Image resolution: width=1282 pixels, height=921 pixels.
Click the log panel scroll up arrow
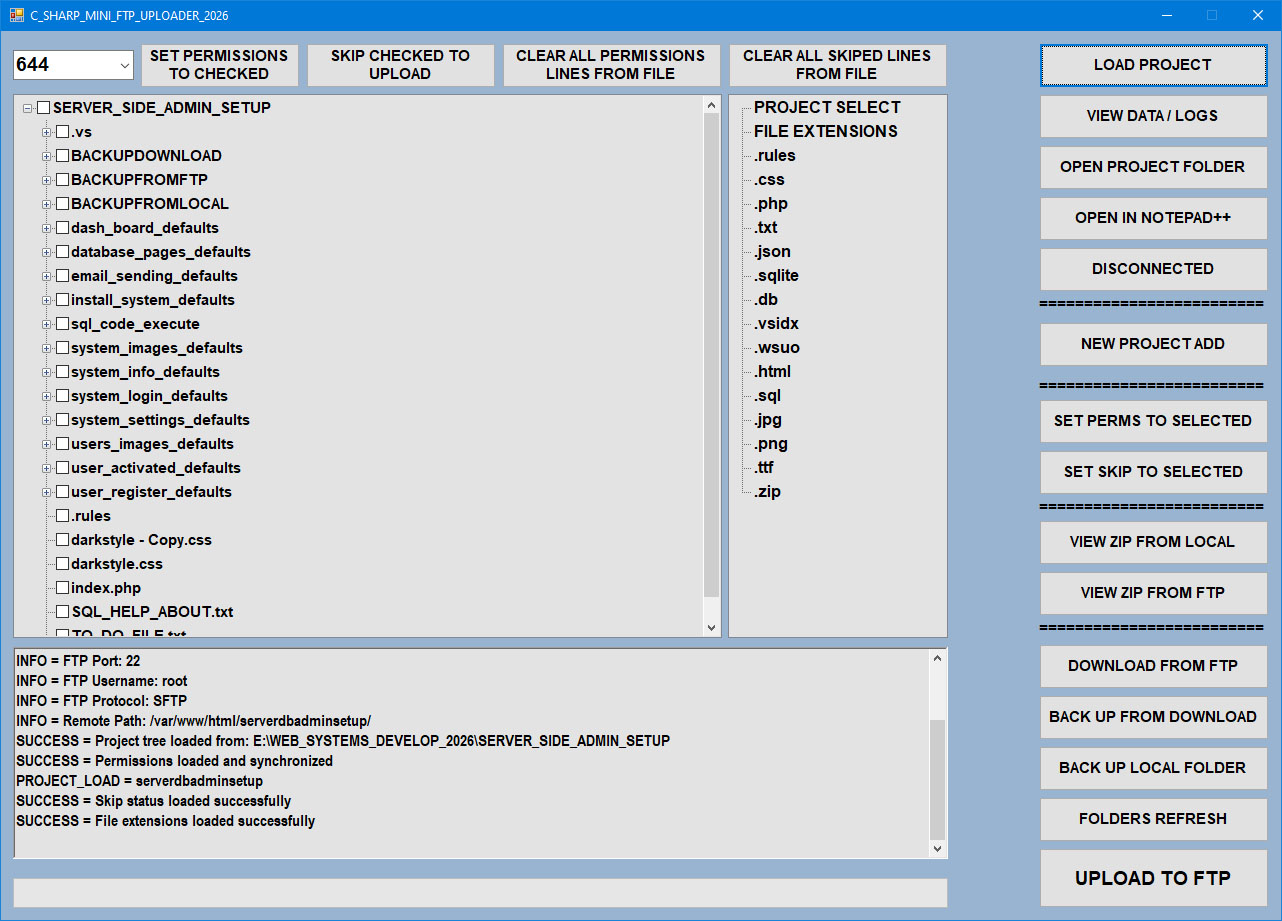[937, 659]
